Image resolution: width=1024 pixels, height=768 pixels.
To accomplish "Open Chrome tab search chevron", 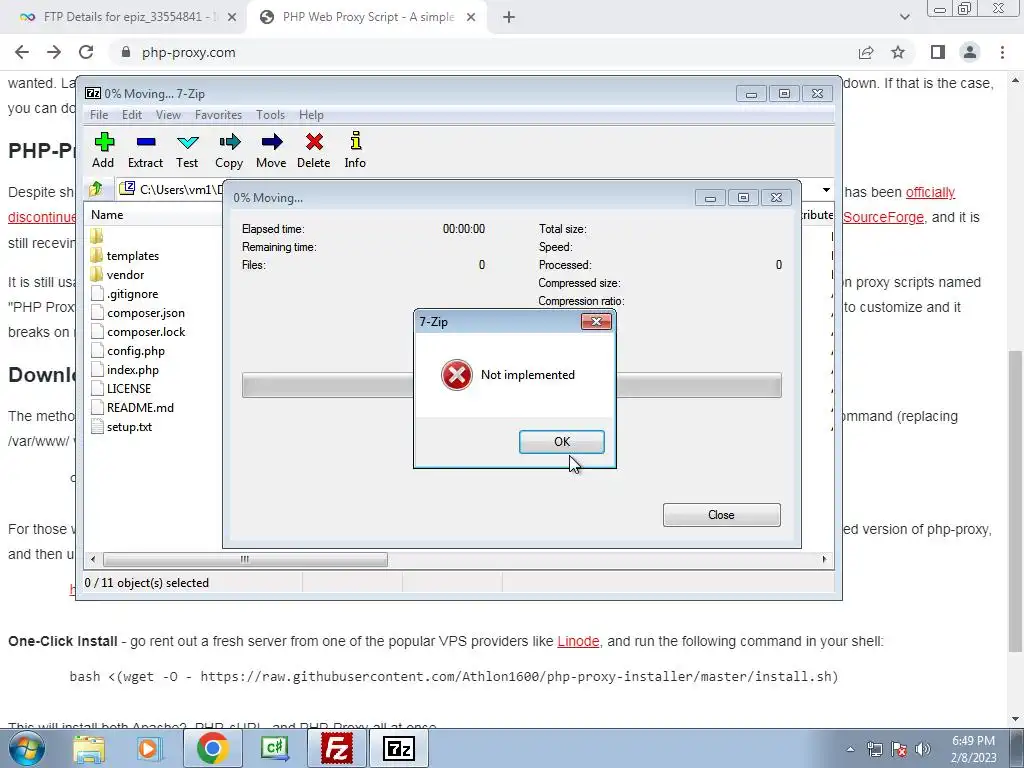I will point(904,18).
